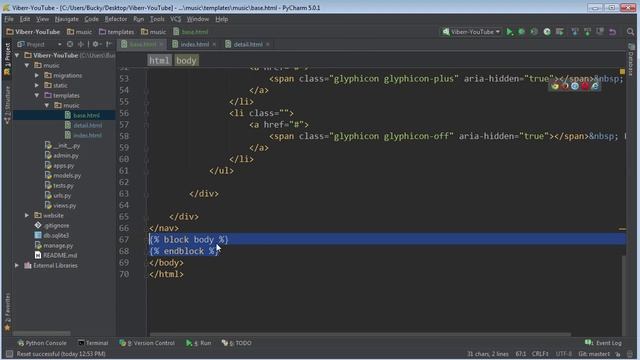640x360 pixels.
Task: Close the base.html editor tab
Action: pyautogui.click(x=162, y=44)
